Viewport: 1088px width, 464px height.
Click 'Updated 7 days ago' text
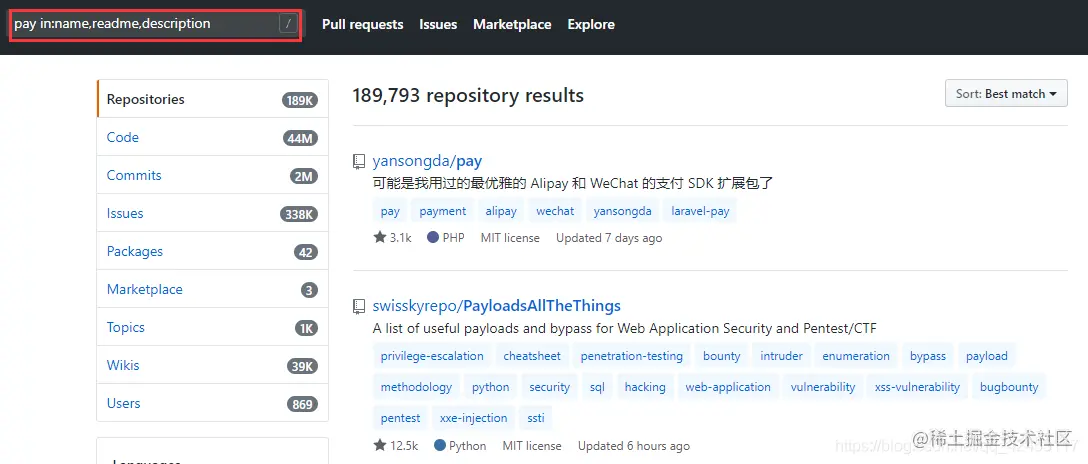pyautogui.click(x=609, y=238)
